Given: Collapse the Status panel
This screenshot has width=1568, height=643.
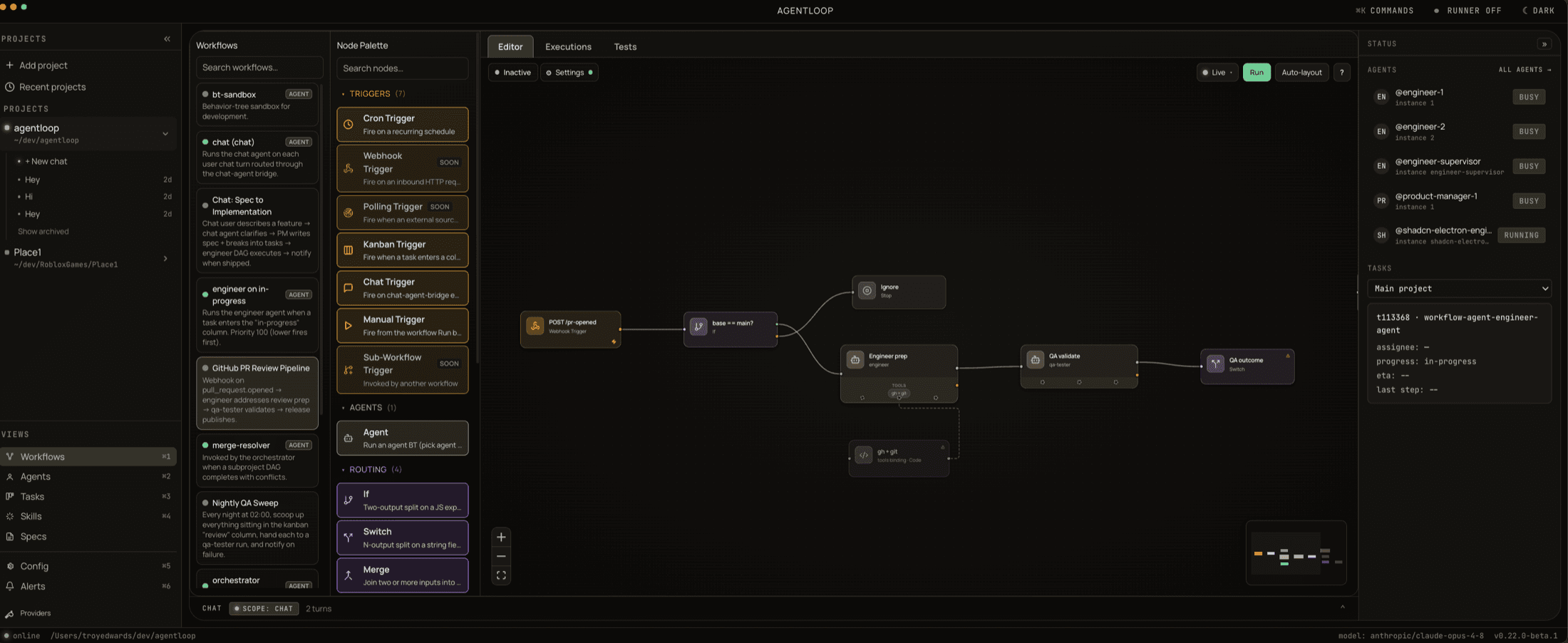Looking at the screenshot, I should [1544, 44].
